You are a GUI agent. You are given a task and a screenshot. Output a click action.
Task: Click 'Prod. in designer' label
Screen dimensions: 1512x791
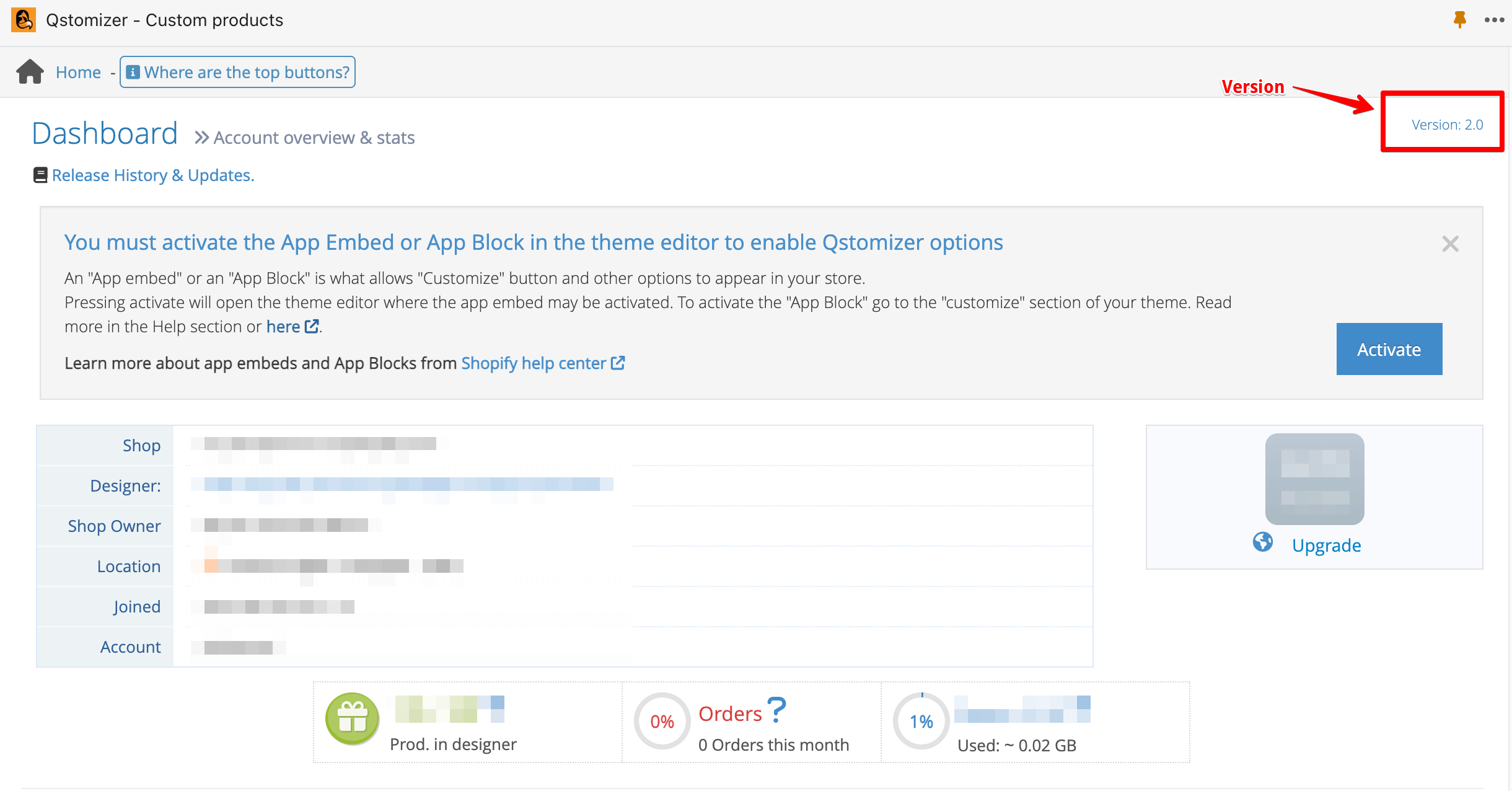[453, 744]
